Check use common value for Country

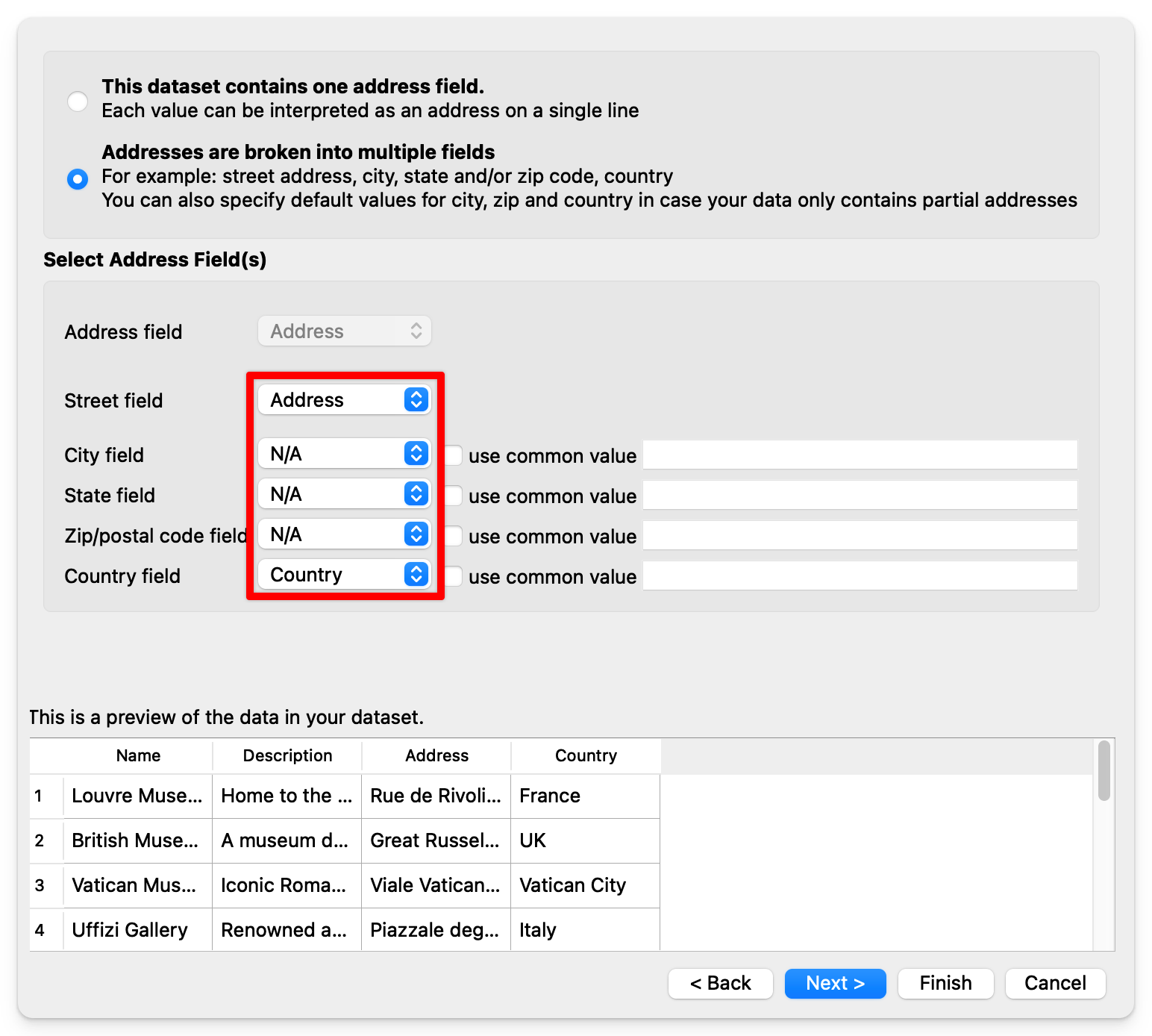(x=454, y=576)
